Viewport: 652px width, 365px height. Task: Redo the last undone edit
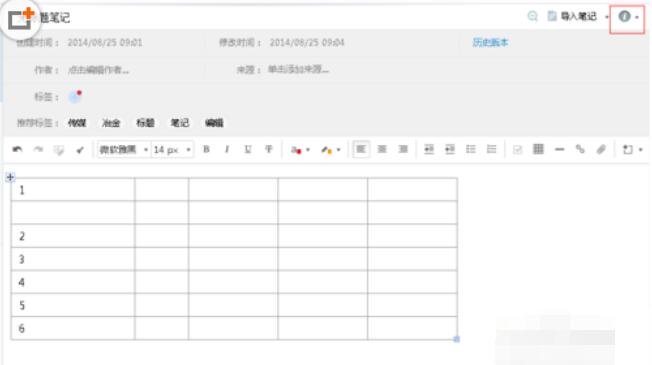point(38,149)
